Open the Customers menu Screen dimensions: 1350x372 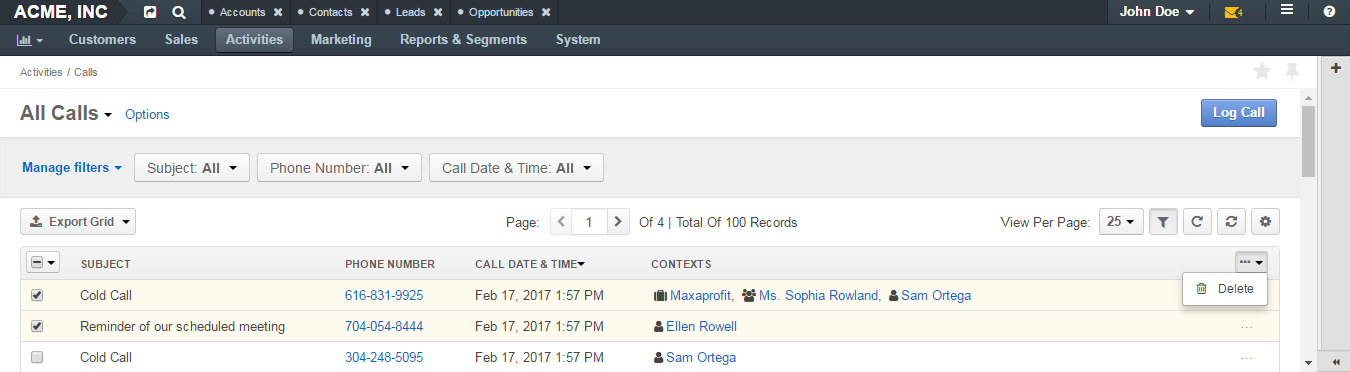tap(102, 40)
